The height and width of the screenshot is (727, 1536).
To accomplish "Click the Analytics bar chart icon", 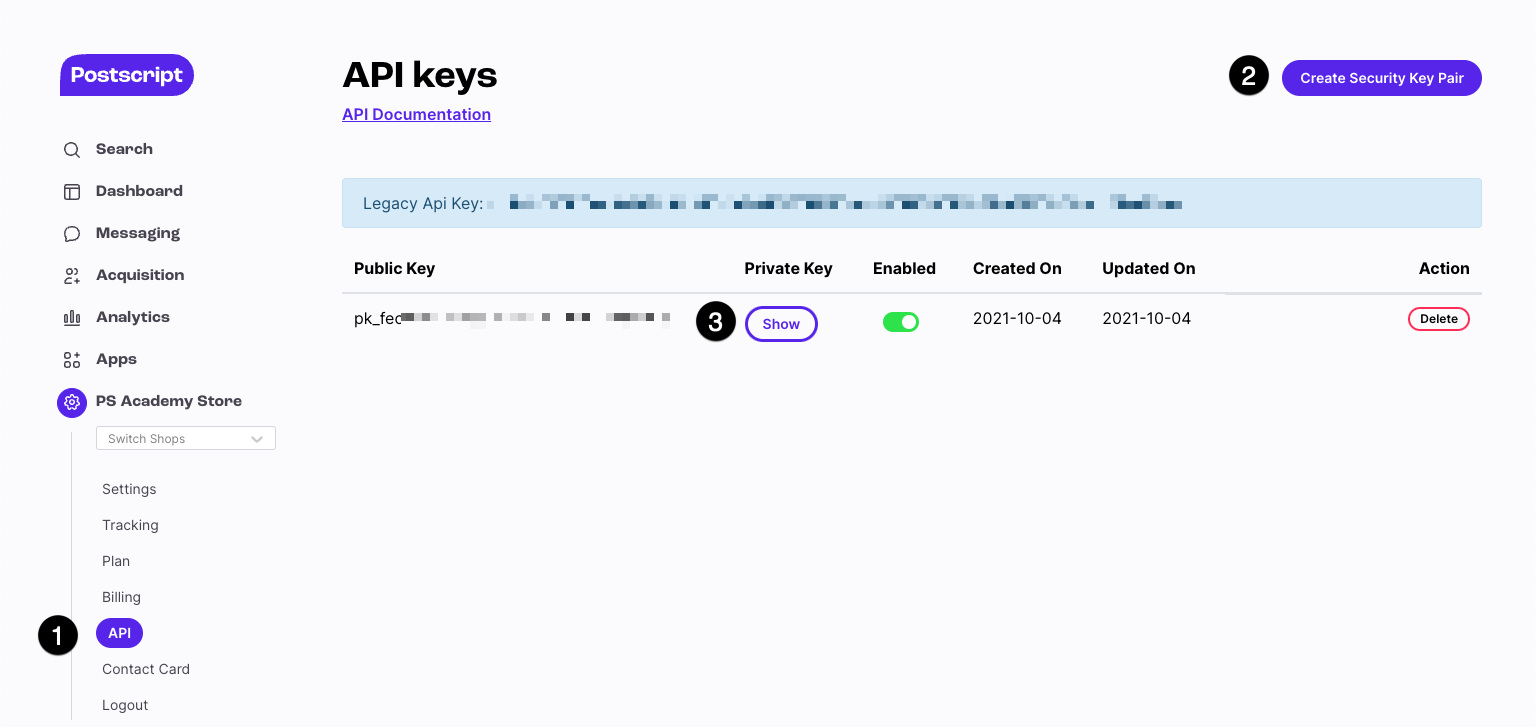I will coord(72,318).
